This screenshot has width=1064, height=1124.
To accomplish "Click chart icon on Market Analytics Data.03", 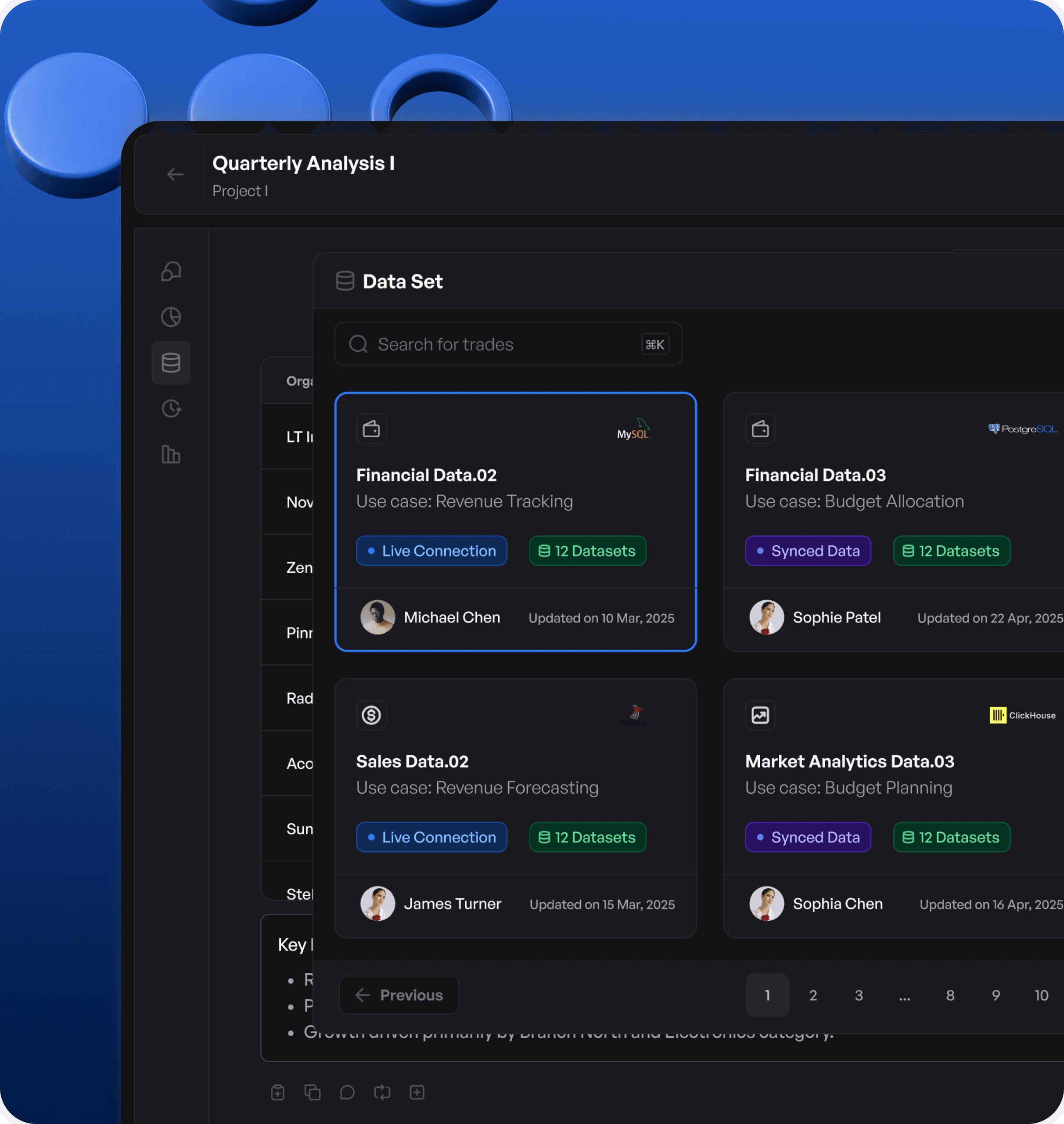I will [760, 715].
